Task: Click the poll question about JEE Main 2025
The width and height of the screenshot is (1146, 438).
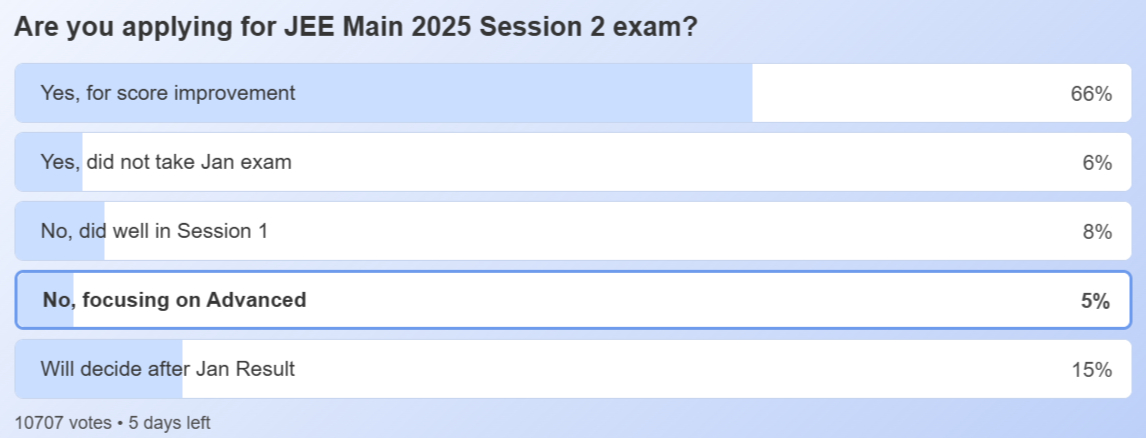Action: click(355, 28)
